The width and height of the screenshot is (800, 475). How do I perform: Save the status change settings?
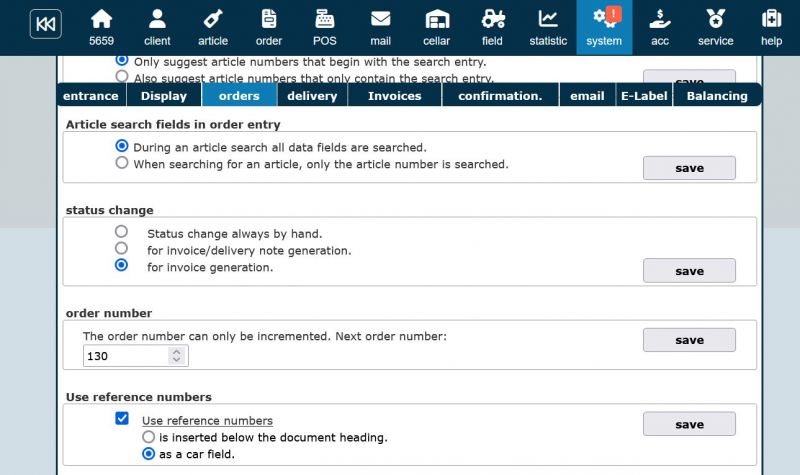[x=689, y=271]
